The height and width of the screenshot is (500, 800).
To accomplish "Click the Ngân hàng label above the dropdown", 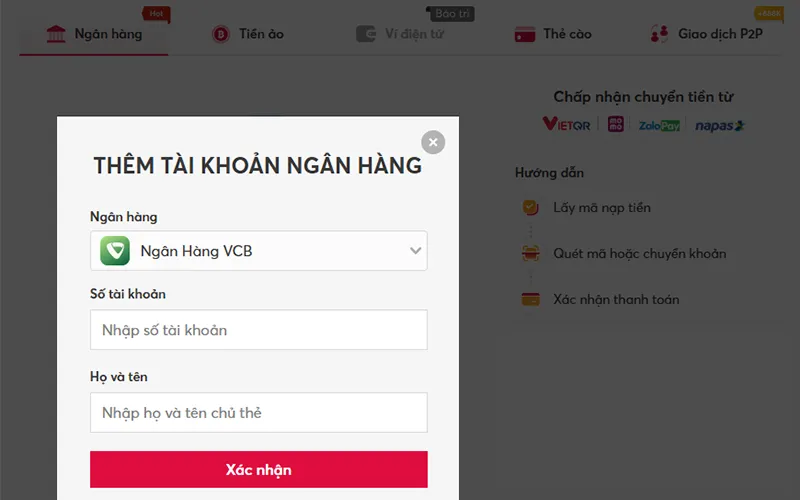I will pyautogui.click(x=123, y=217).
